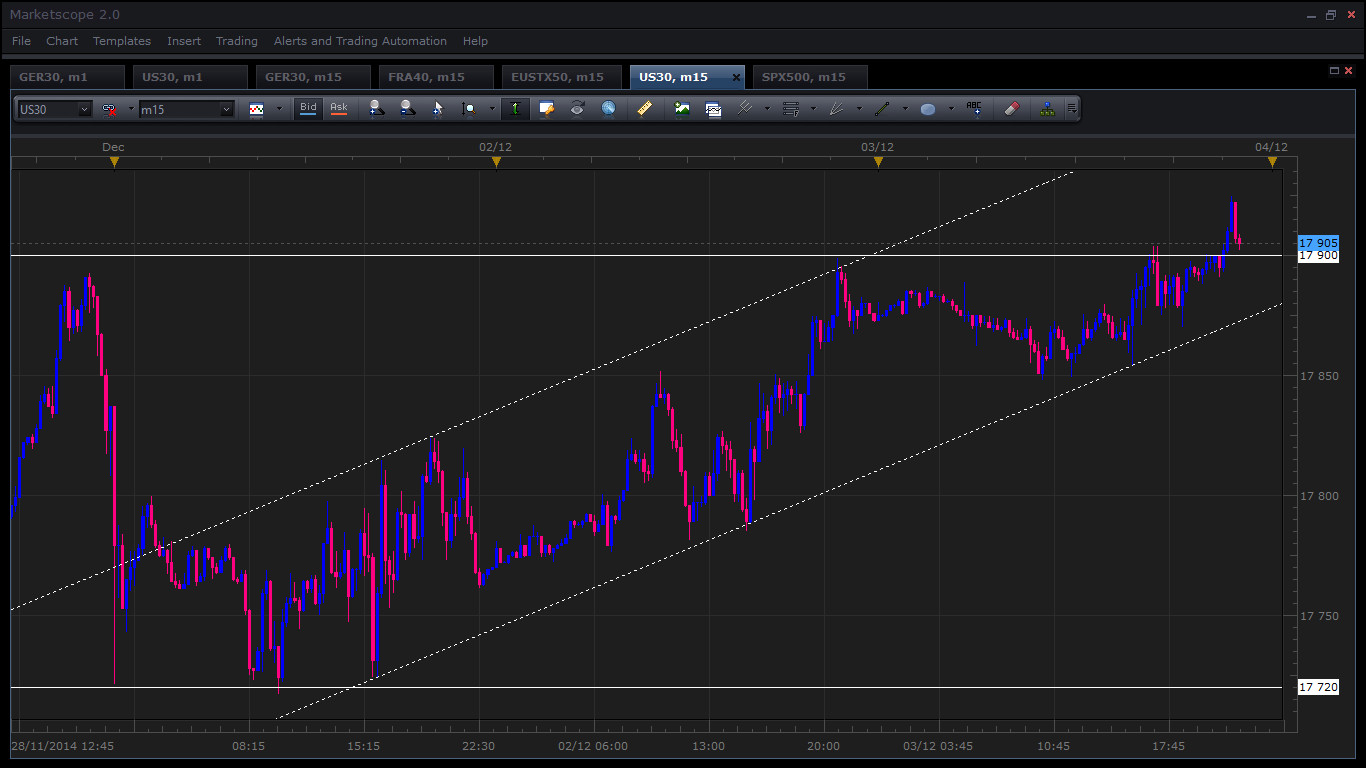Open the Help menu

point(476,41)
